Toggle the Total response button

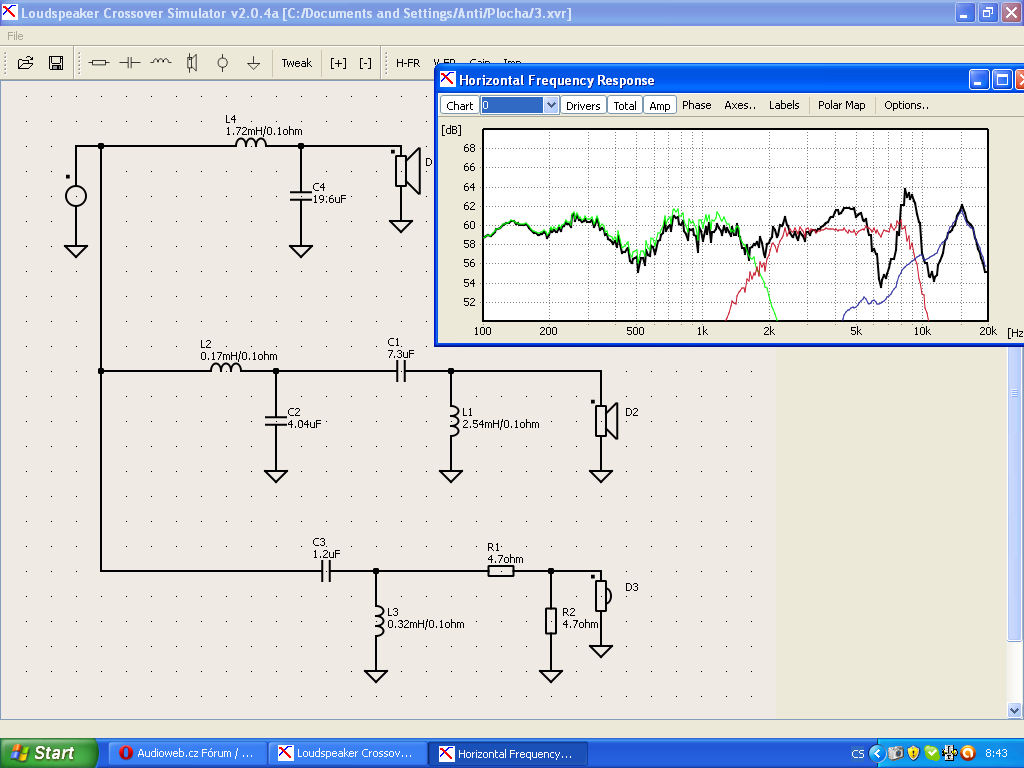tap(624, 105)
